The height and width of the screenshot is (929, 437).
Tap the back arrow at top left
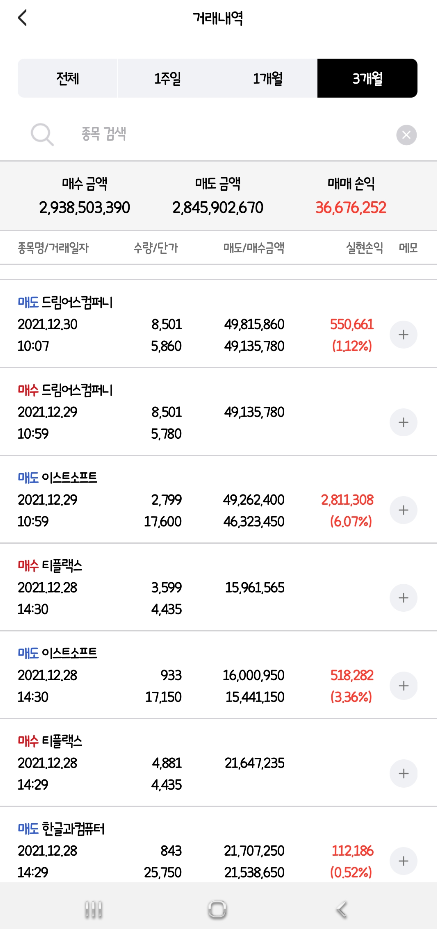tap(23, 18)
